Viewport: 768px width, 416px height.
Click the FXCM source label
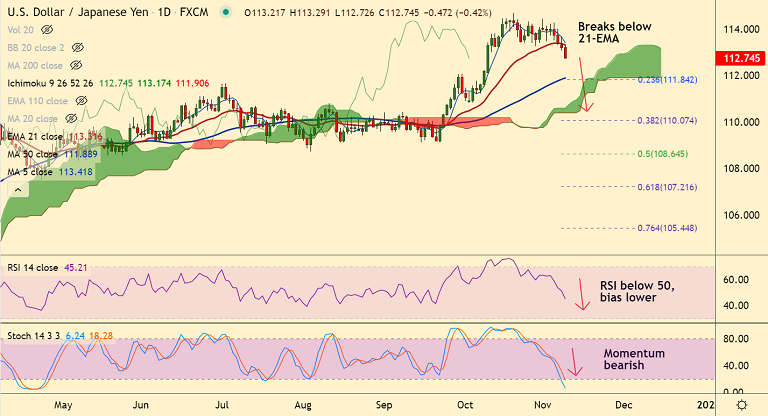pos(194,12)
